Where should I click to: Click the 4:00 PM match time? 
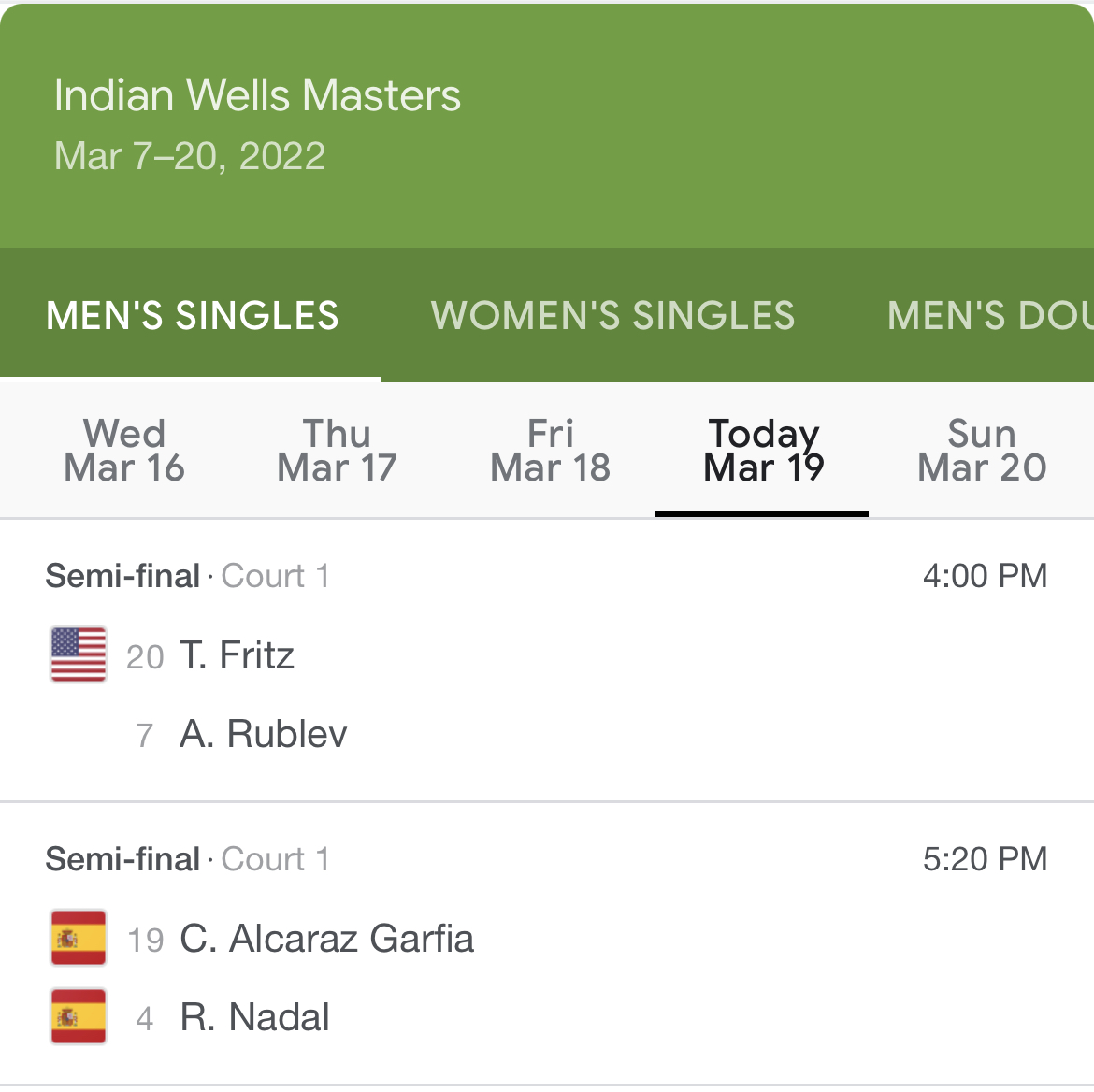pyautogui.click(x=984, y=576)
